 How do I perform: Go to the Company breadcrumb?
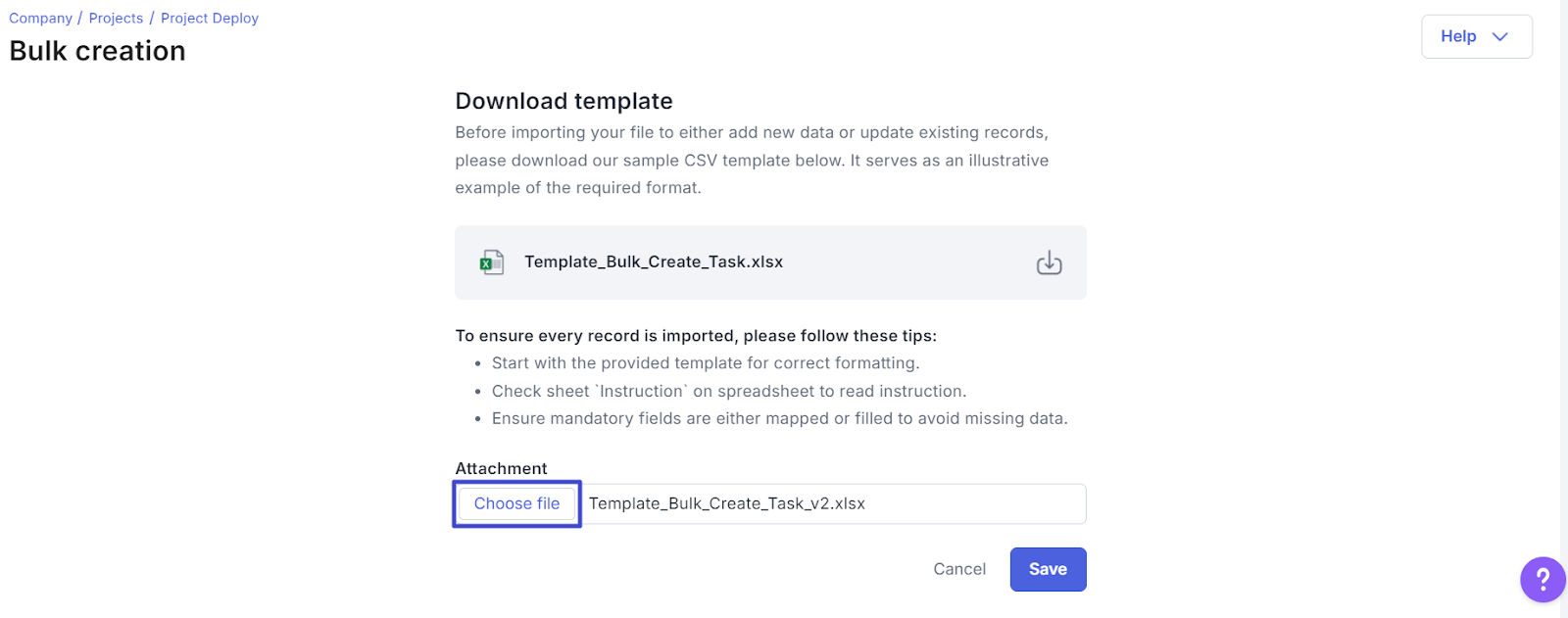40,19
